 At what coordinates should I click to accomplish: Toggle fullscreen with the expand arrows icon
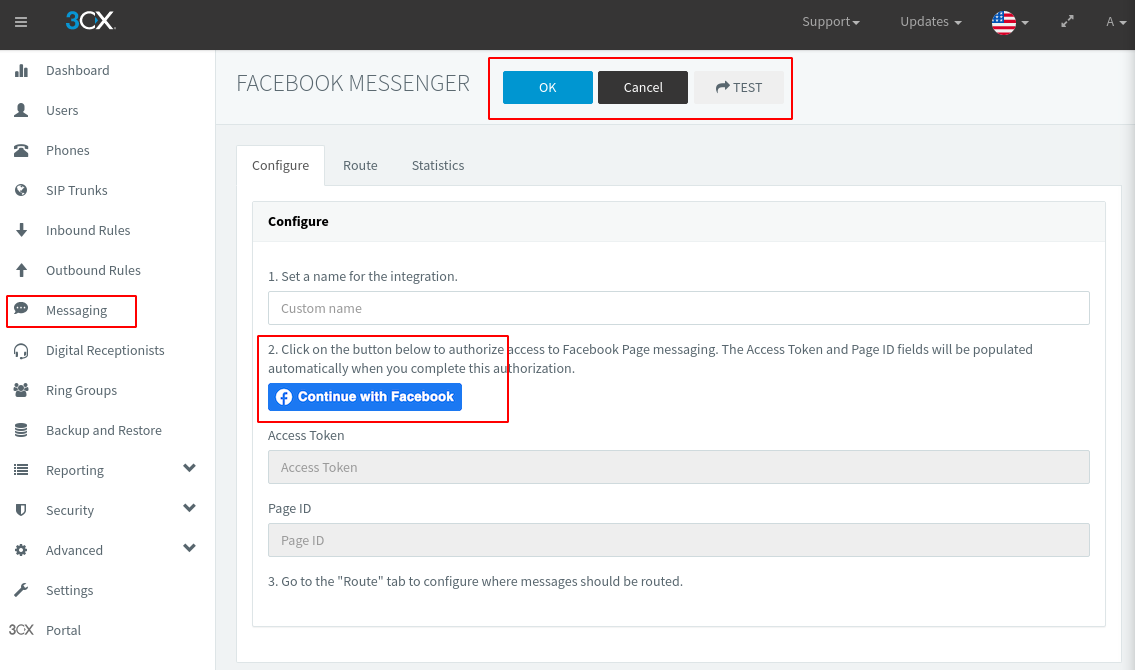coord(1067,22)
